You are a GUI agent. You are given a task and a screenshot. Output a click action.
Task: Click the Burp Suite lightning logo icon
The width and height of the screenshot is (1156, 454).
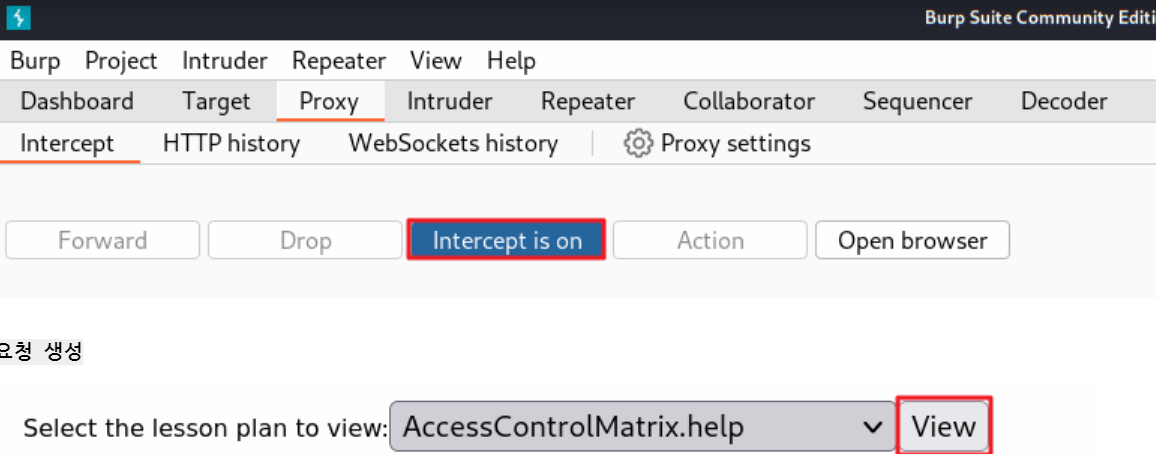[x=18, y=17]
